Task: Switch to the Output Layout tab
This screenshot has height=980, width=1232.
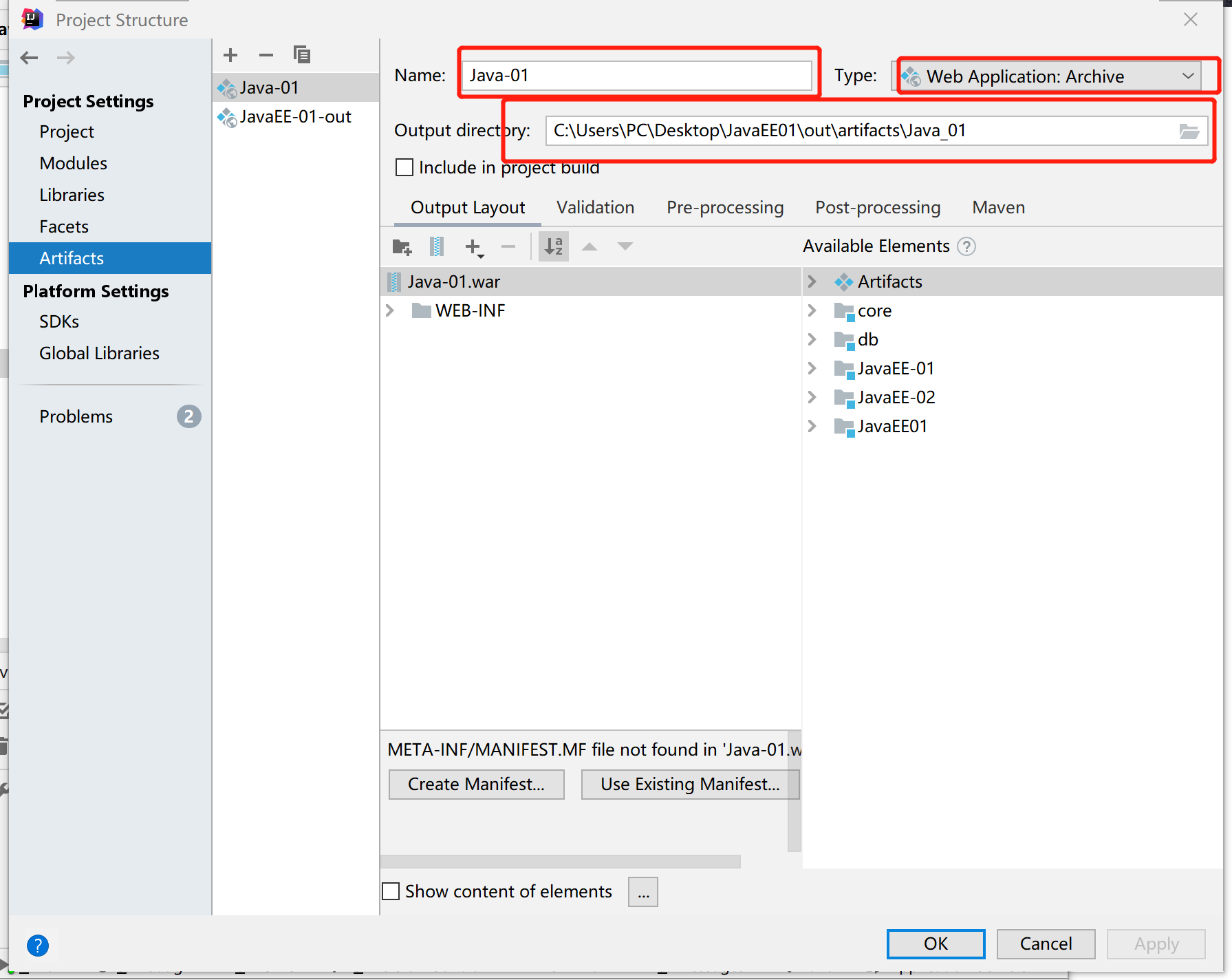Action: tap(468, 208)
